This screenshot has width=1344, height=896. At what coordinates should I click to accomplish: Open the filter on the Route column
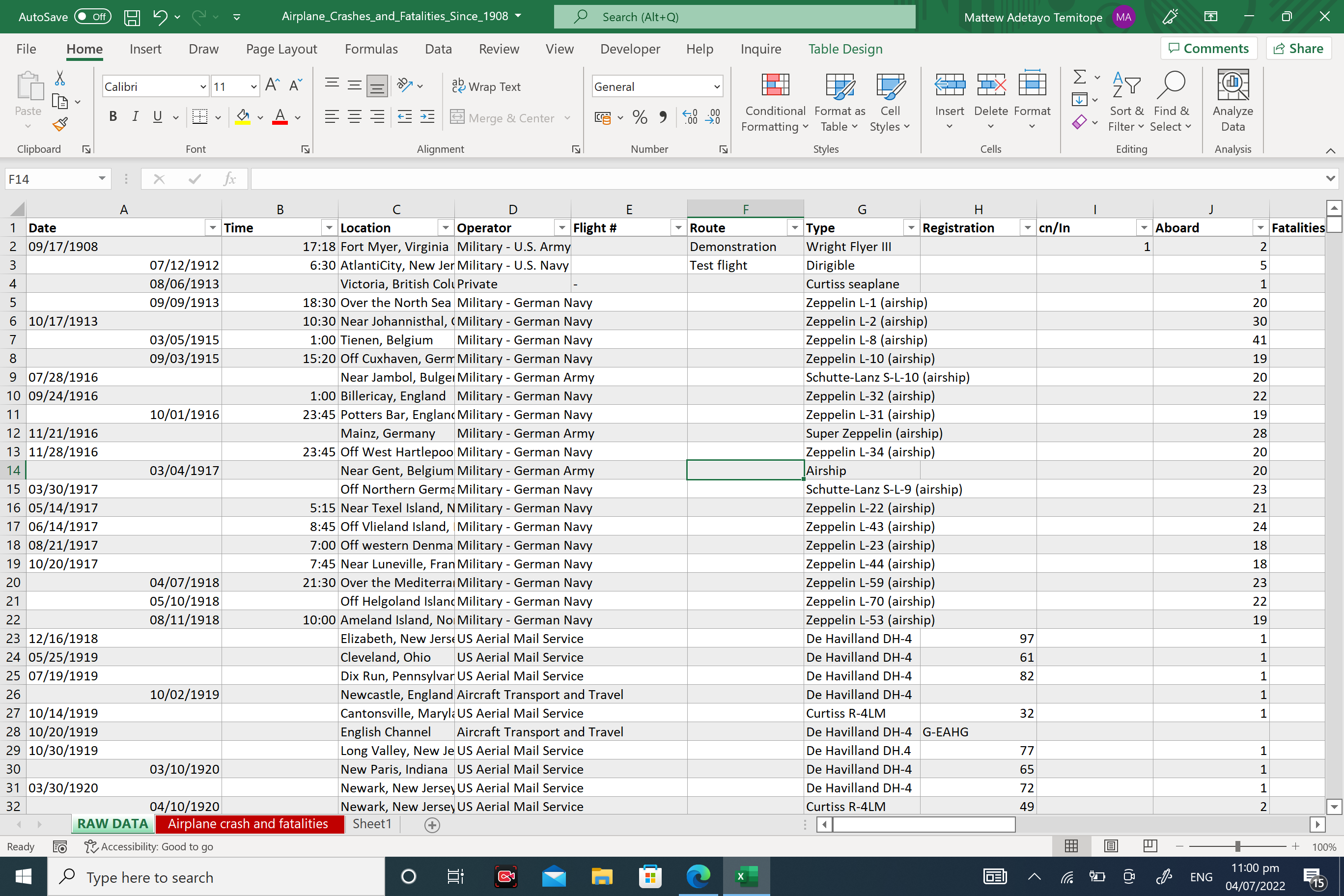coord(794,227)
